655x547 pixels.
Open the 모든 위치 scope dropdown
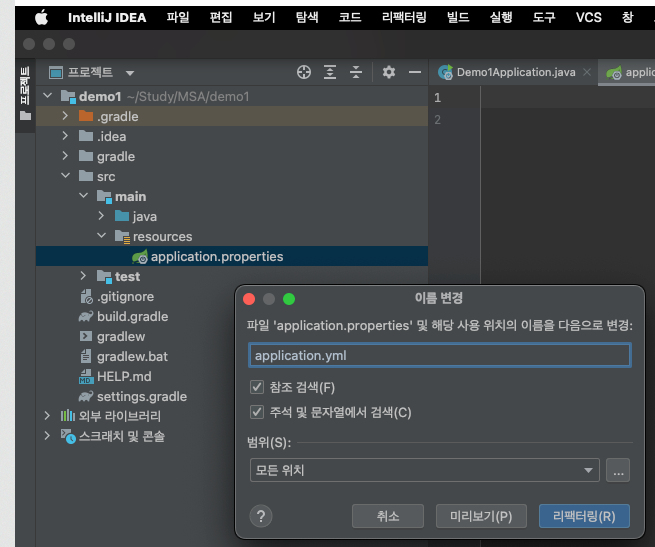click(425, 470)
